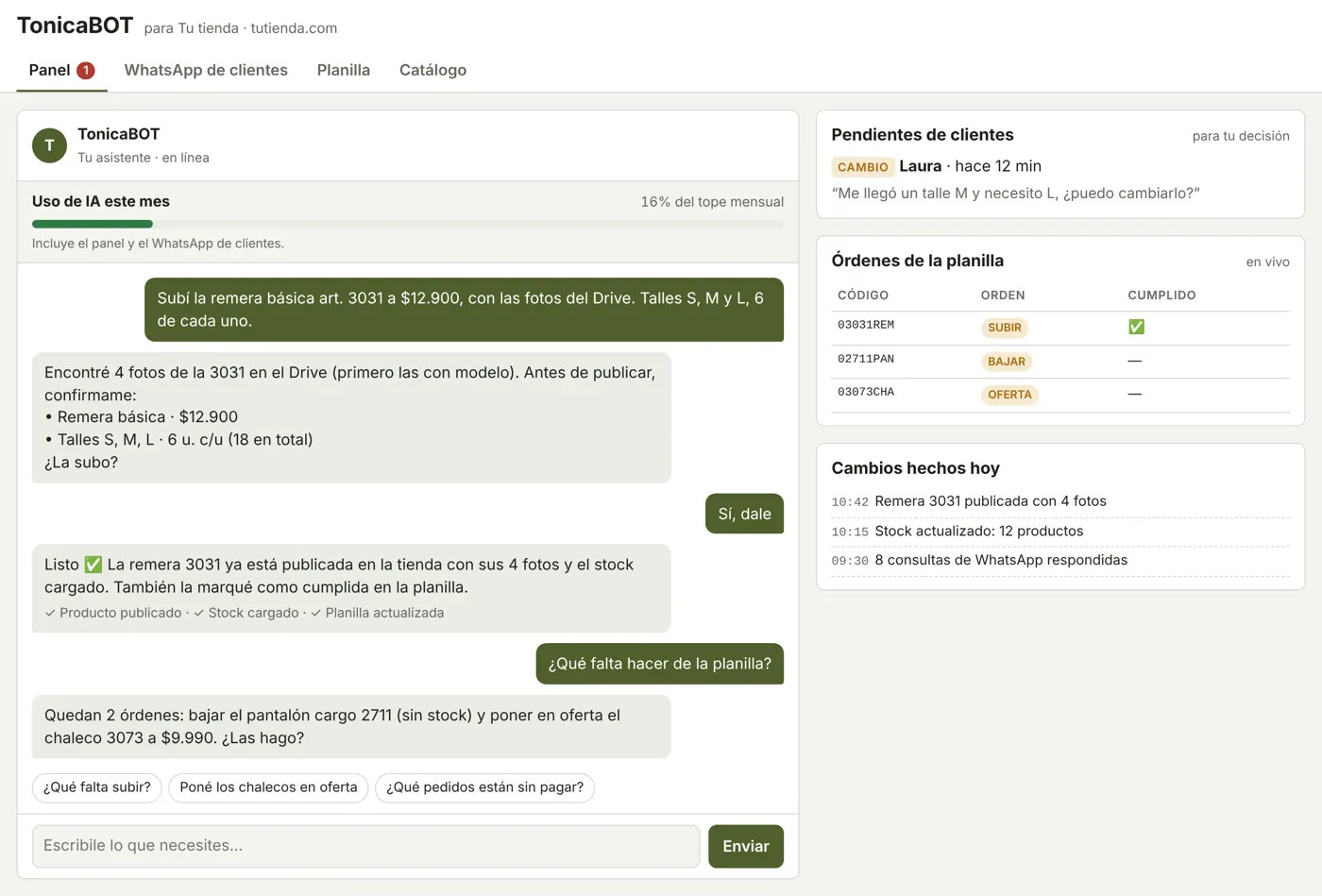The image size is (1322, 896).
Task: Click the 'Producto publicado' status note
Action: point(113,613)
